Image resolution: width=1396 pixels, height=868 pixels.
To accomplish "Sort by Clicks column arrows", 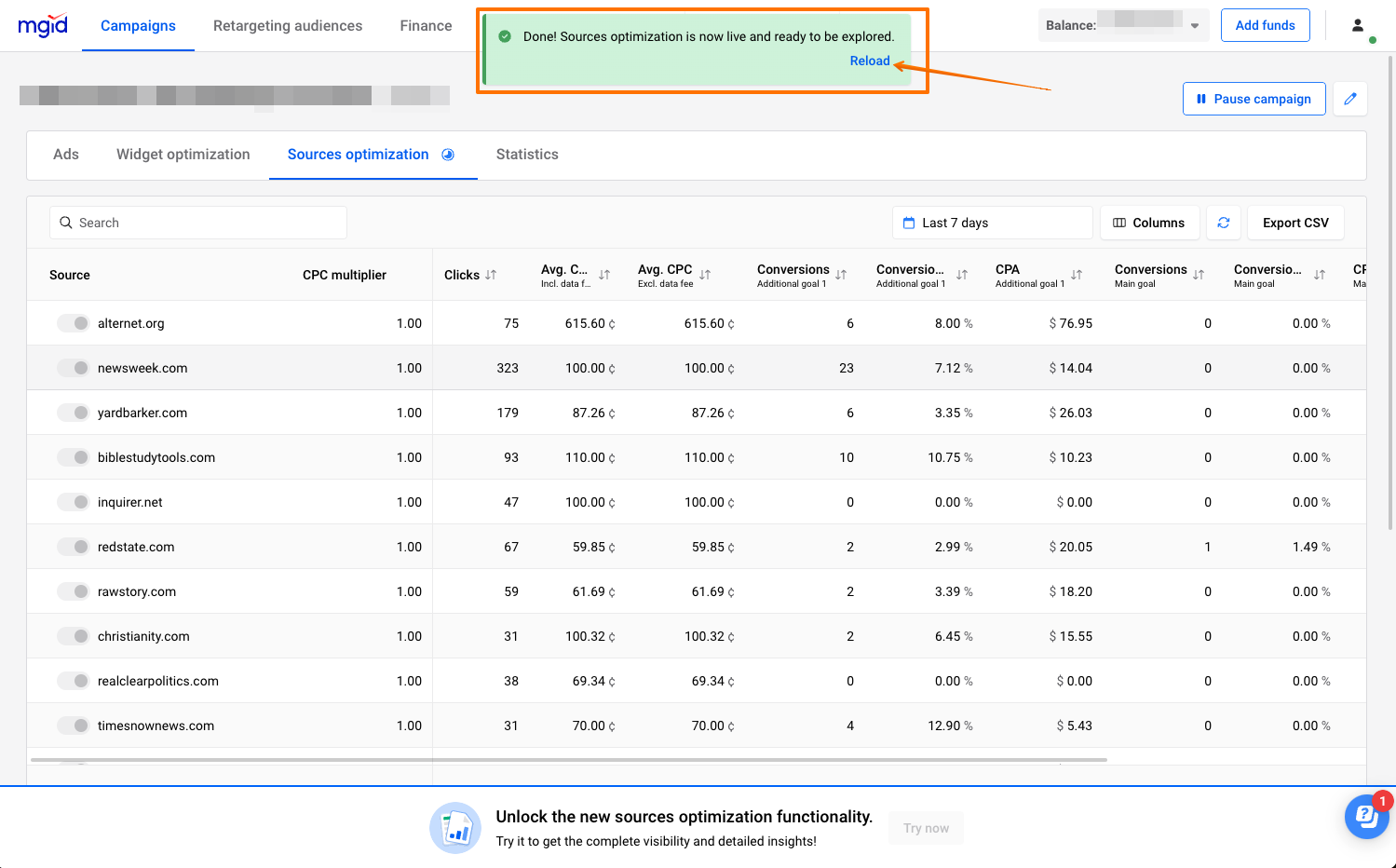I will [x=491, y=275].
